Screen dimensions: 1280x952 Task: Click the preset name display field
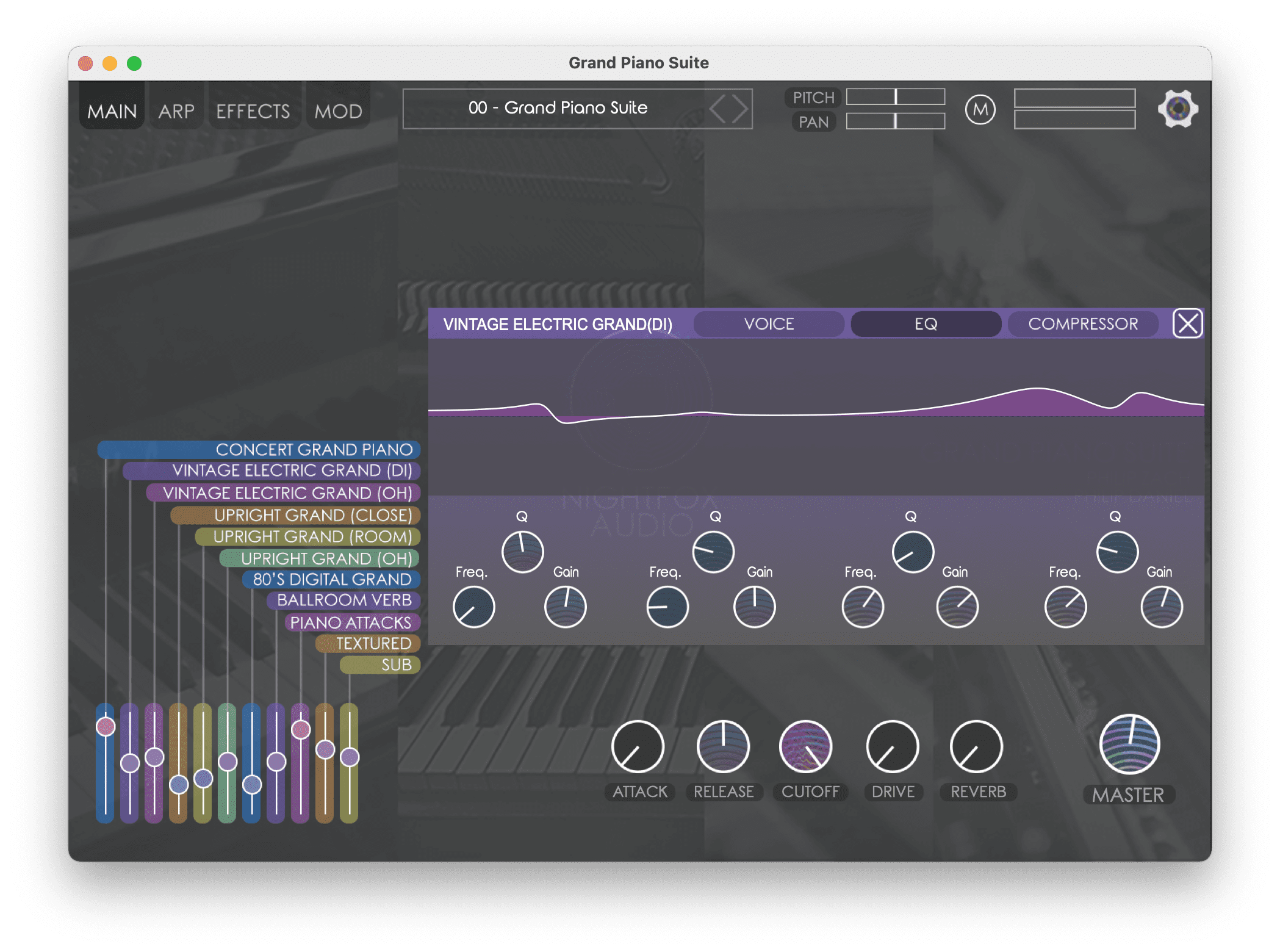click(556, 109)
